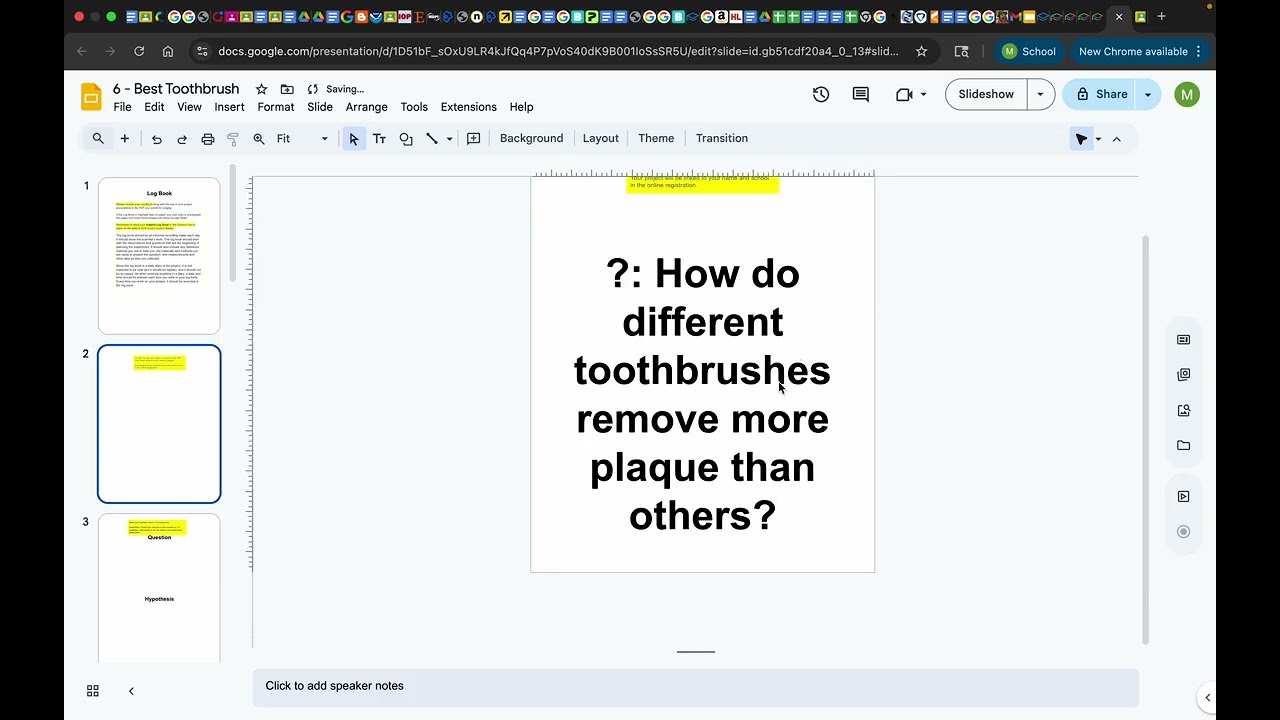
Task: Click the Chrome reload page button
Action: coord(139,51)
